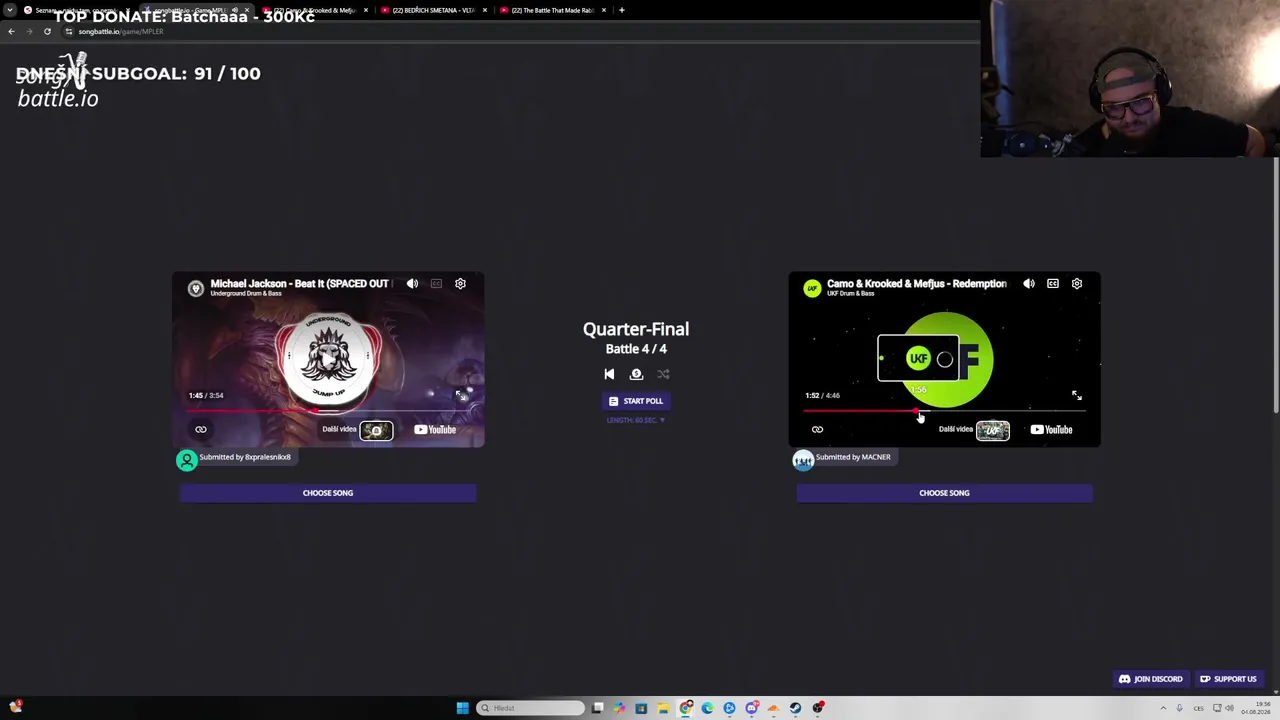Open the taskbar clock and date

click(1255, 708)
